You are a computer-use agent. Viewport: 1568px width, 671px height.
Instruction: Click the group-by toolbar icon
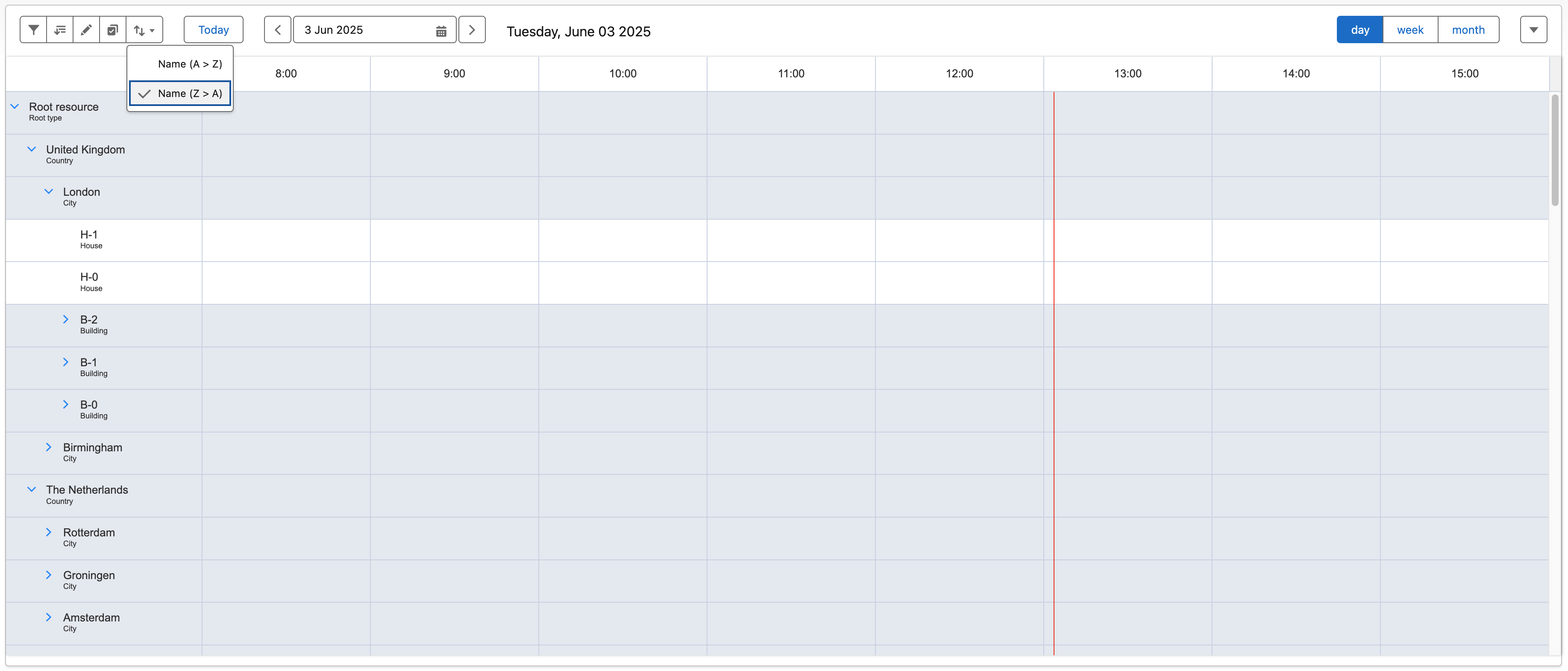pyautogui.click(x=60, y=29)
